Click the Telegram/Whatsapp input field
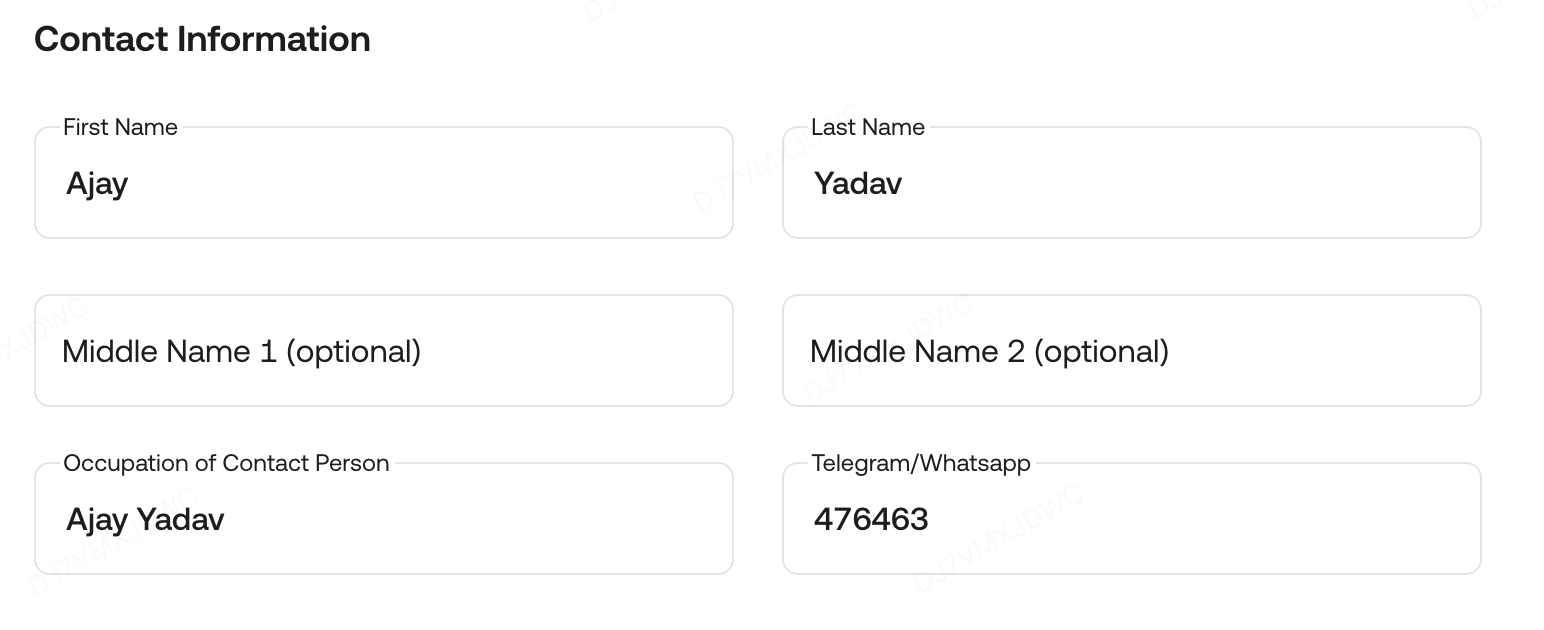1544x630 pixels. point(1131,519)
